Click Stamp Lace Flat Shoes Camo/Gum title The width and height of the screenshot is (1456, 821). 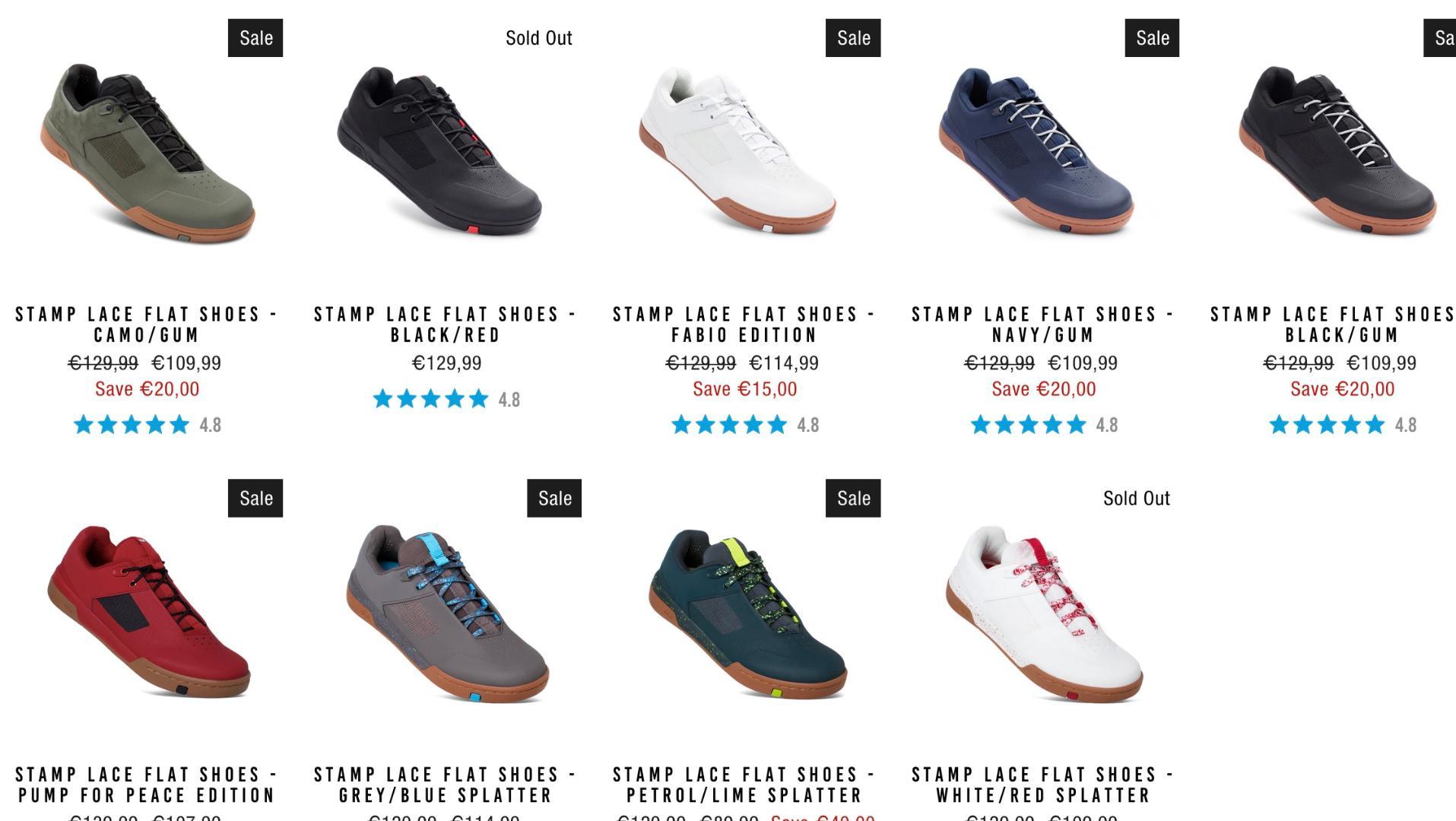147,325
